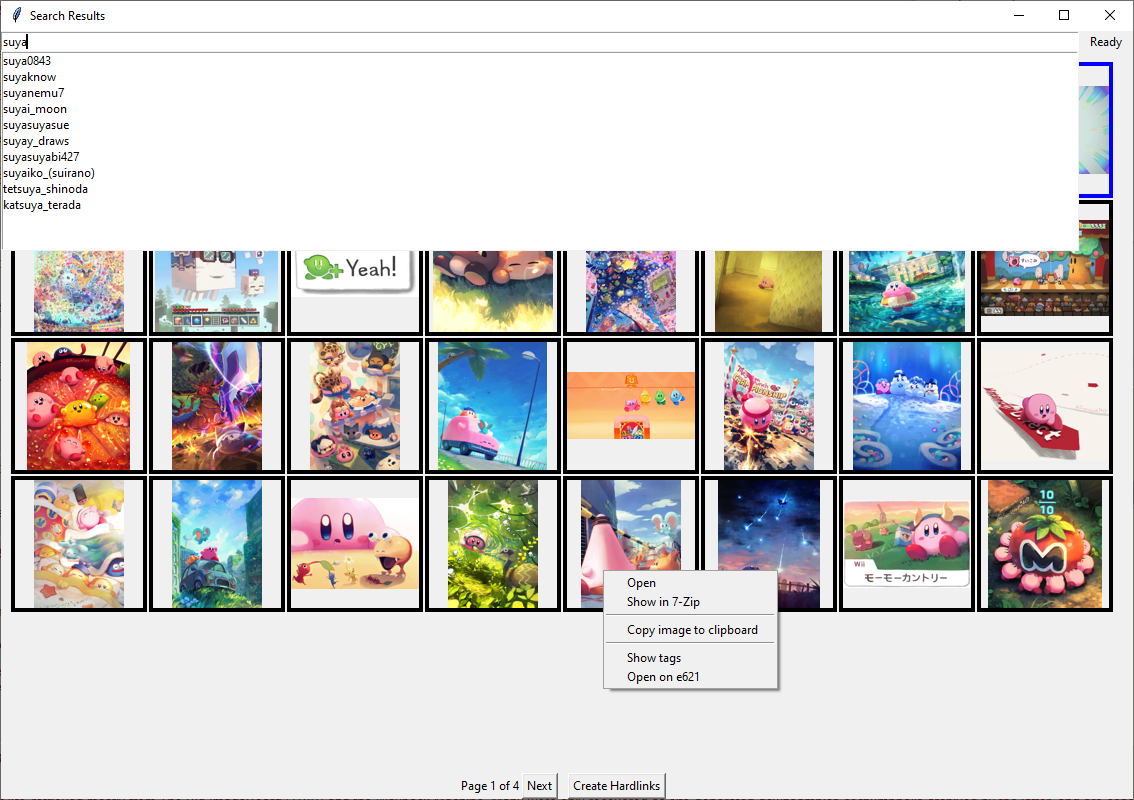Choose Open in the context menu
1134x800 pixels.
pos(690,583)
